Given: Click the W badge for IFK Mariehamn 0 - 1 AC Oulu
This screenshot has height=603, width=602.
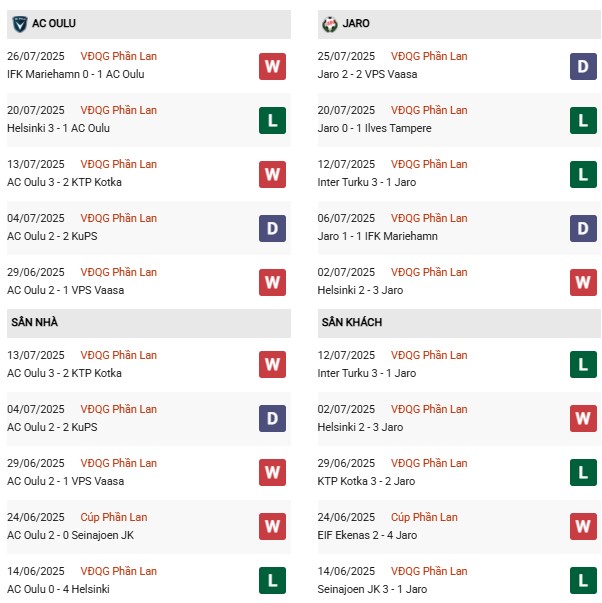Looking at the screenshot, I should click(x=272, y=66).
